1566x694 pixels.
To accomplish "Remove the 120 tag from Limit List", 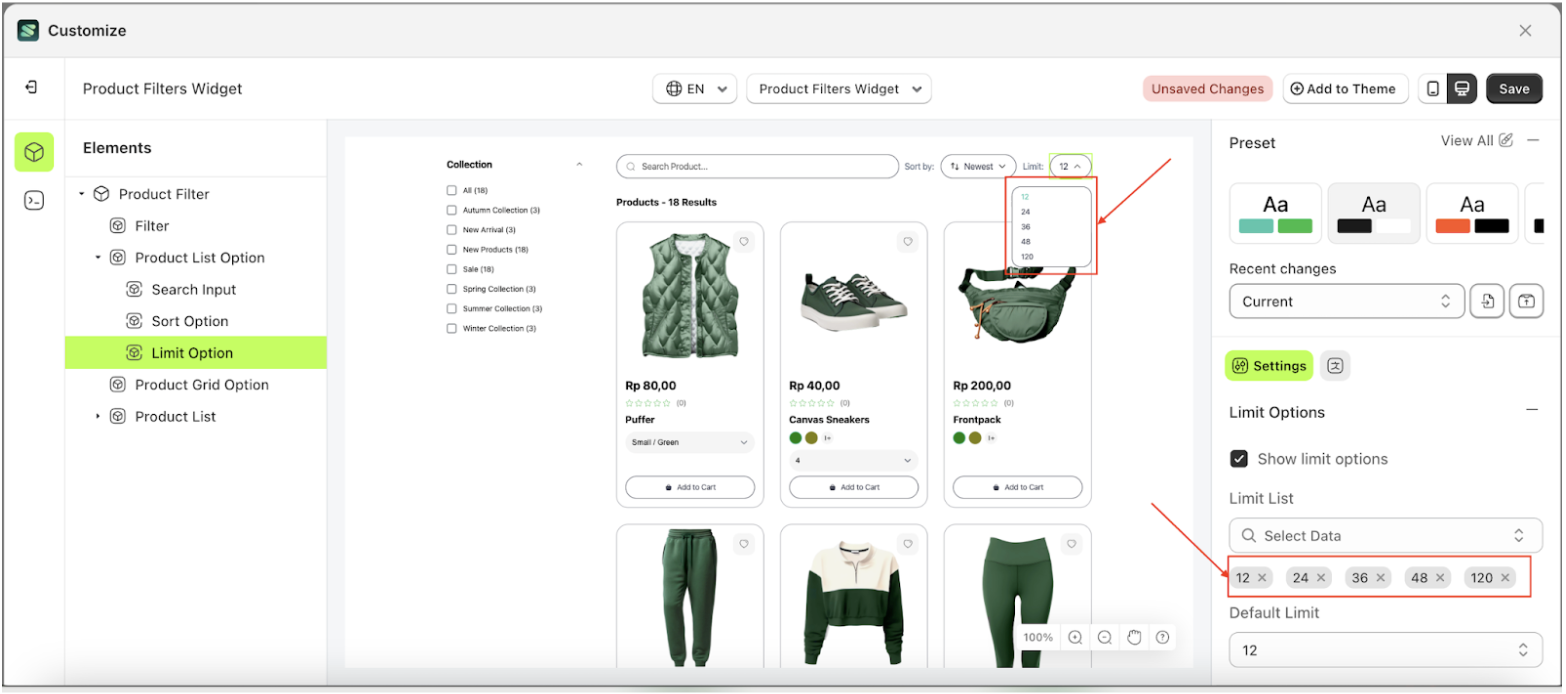I will pyautogui.click(x=1505, y=578).
